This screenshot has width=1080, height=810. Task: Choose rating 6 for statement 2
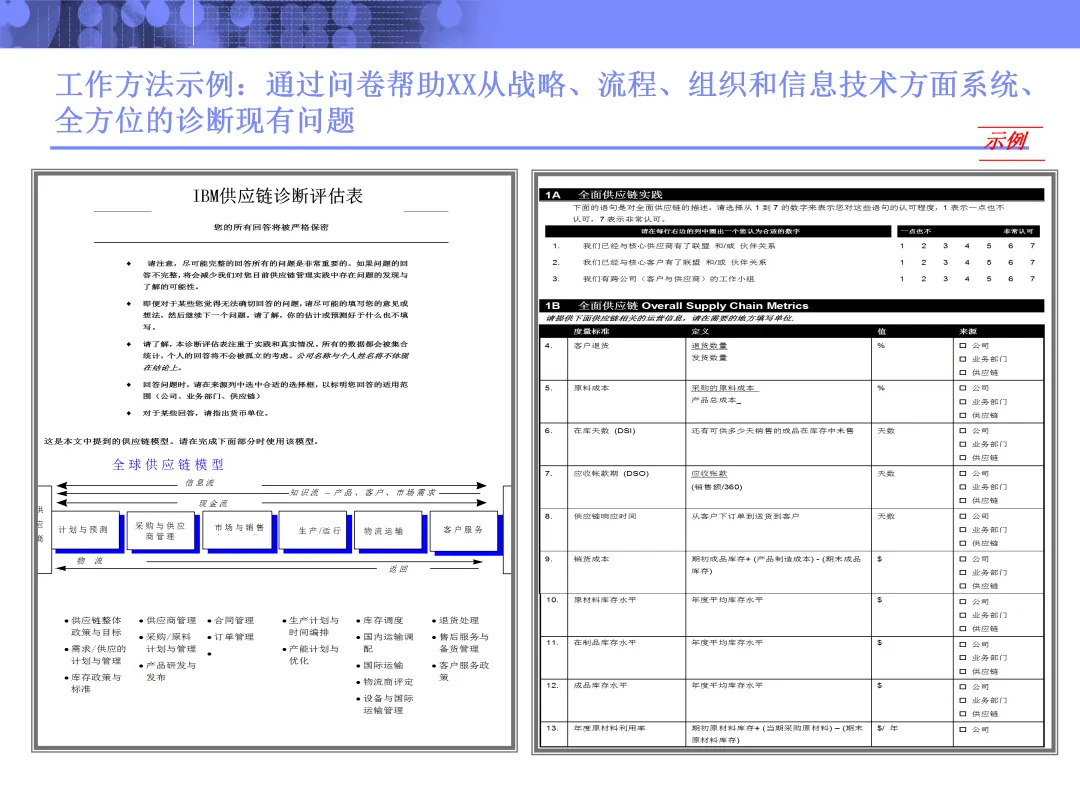tap(1010, 262)
